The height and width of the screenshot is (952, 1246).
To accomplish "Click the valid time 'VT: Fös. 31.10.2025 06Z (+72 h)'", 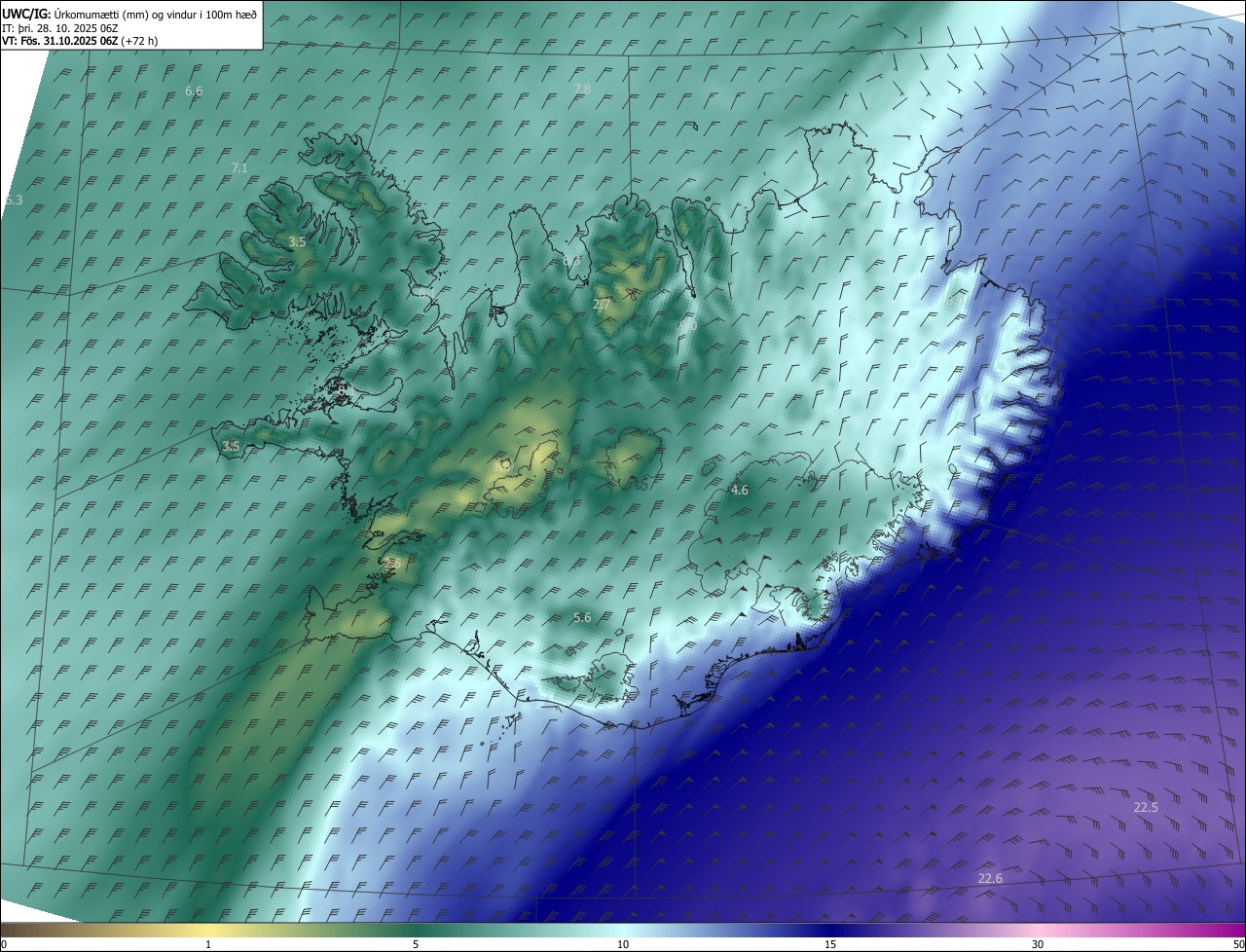I will (78, 42).
